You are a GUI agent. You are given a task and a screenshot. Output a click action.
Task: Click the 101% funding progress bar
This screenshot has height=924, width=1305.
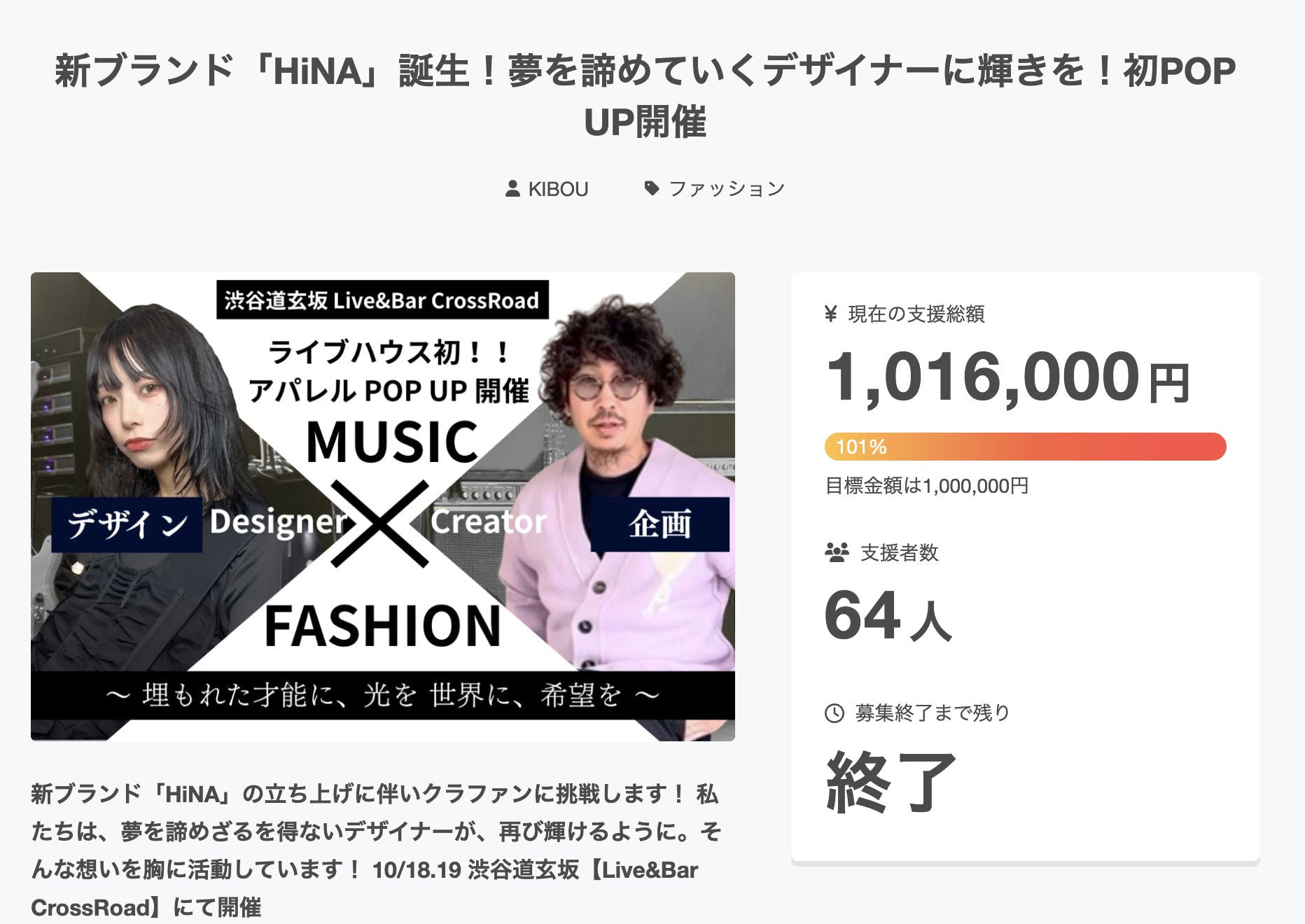coord(1025,447)
